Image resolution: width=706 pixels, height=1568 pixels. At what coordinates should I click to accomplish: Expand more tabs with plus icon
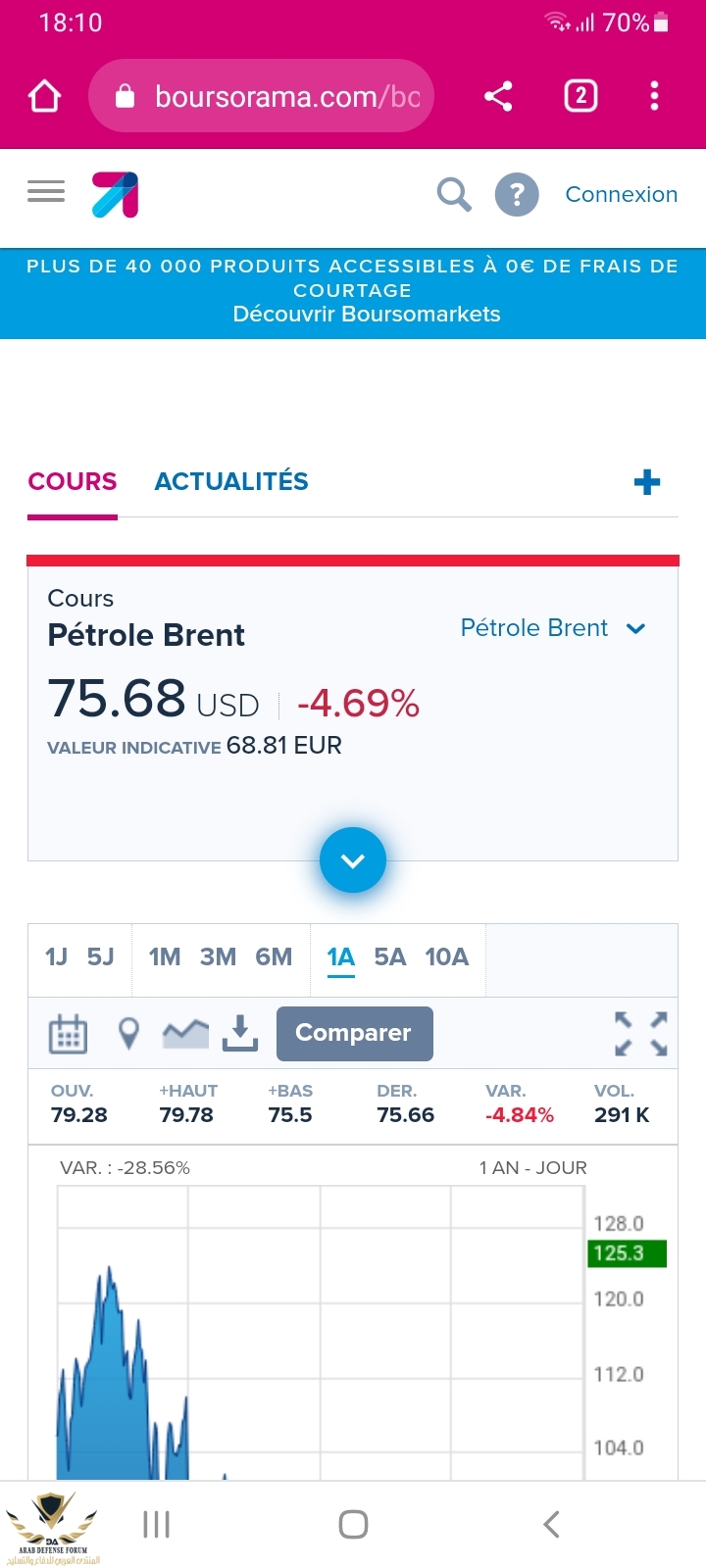[x=647, y=482]
